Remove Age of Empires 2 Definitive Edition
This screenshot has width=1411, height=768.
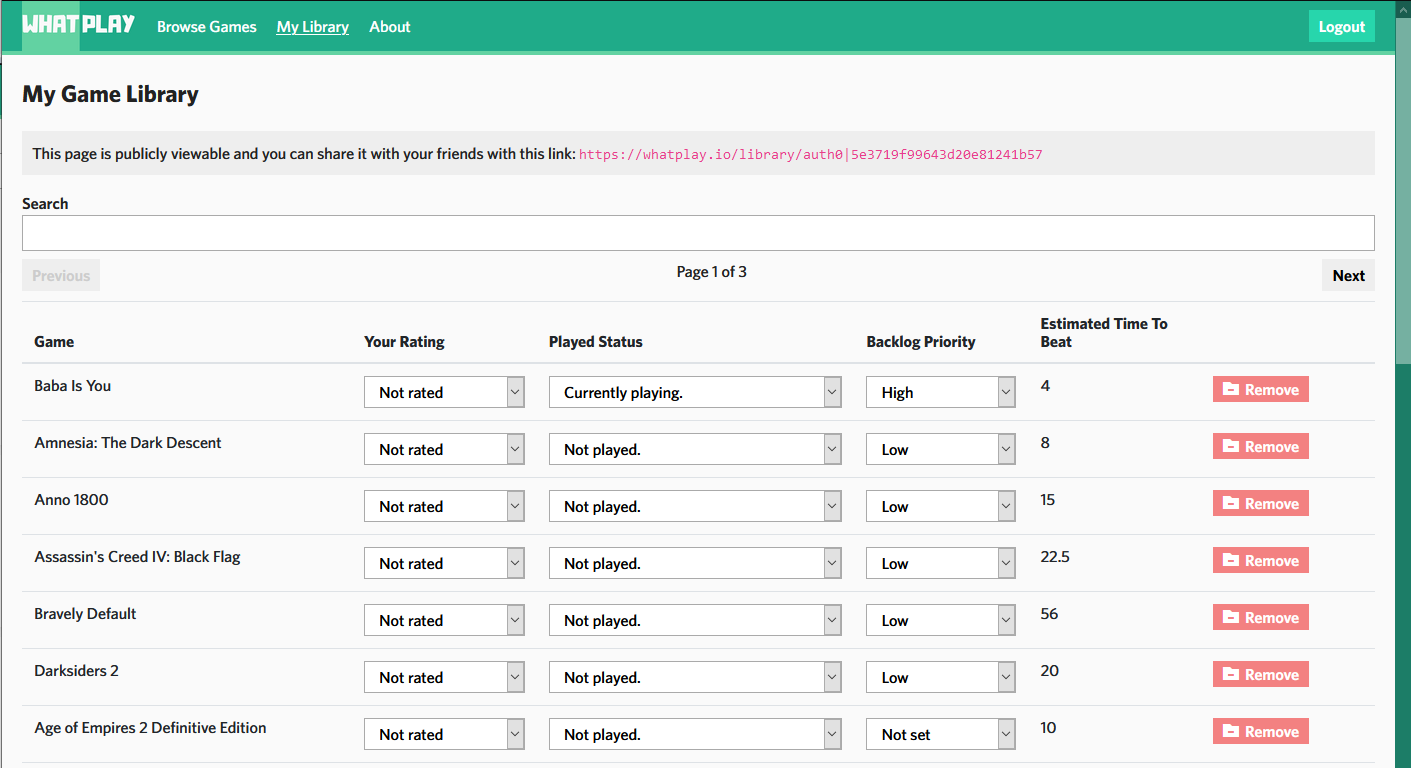tap(1261, 732)
